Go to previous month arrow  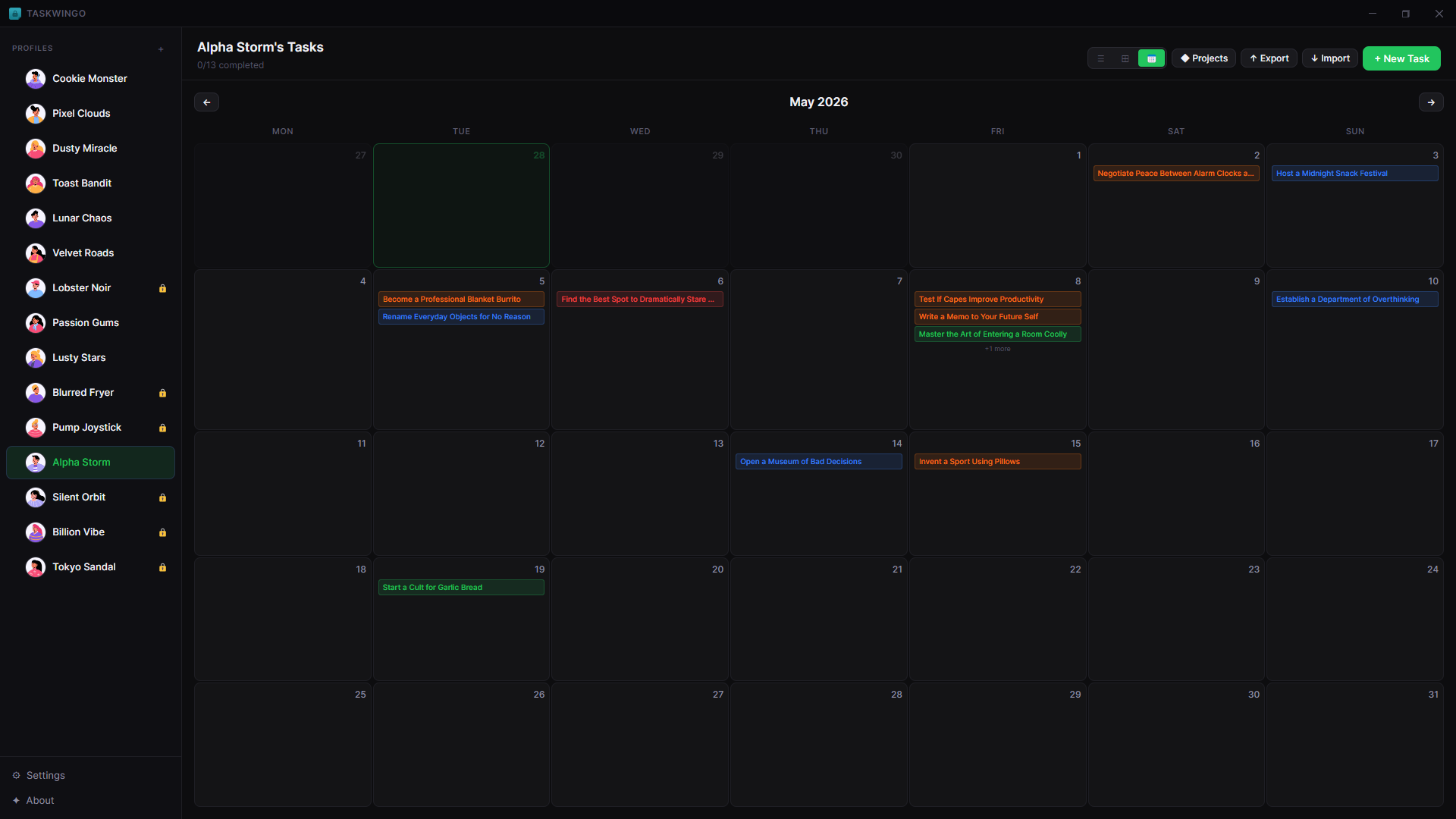click(206, 102)
